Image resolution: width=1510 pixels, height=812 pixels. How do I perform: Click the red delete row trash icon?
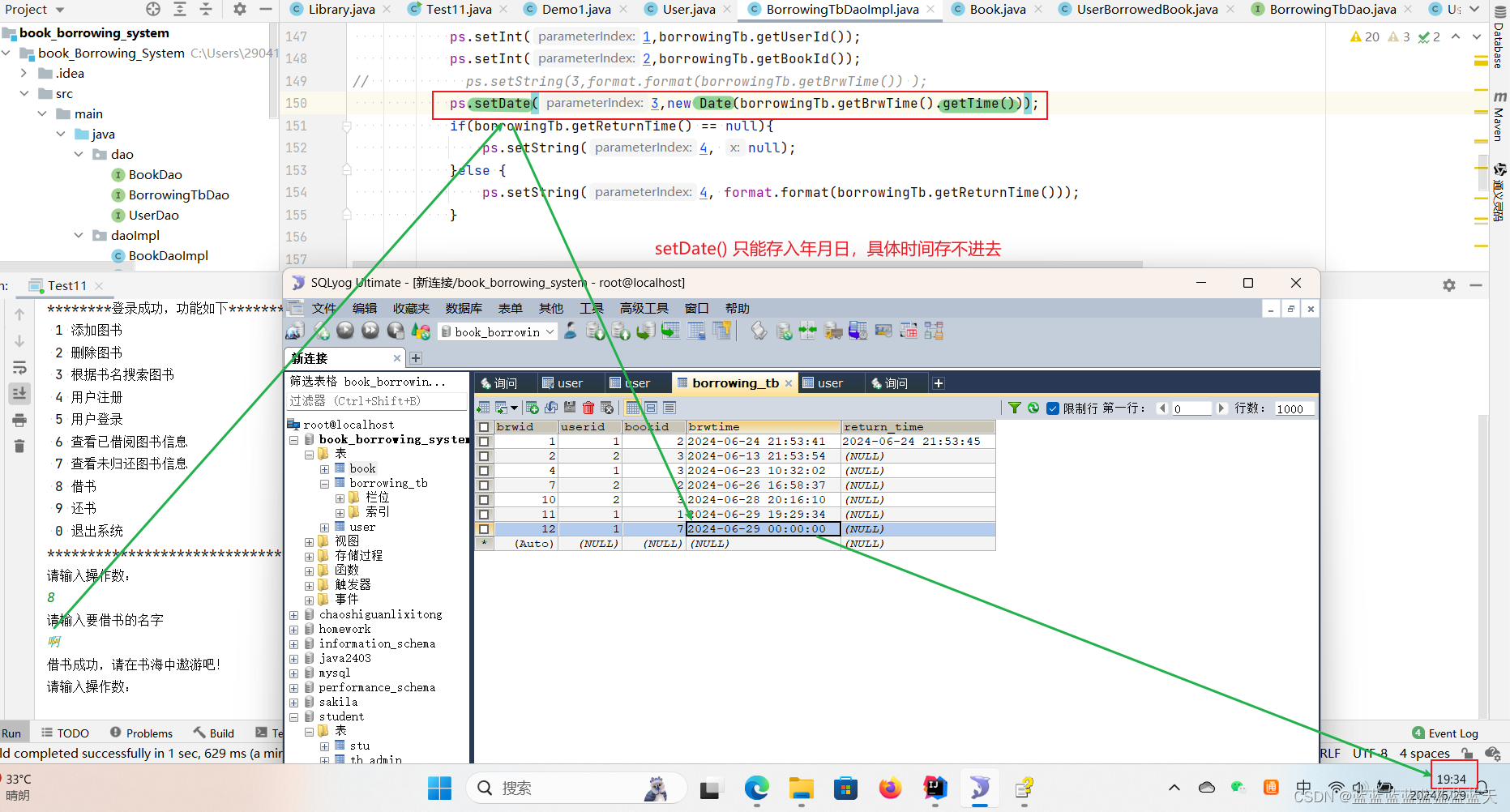tap(588, 408)
